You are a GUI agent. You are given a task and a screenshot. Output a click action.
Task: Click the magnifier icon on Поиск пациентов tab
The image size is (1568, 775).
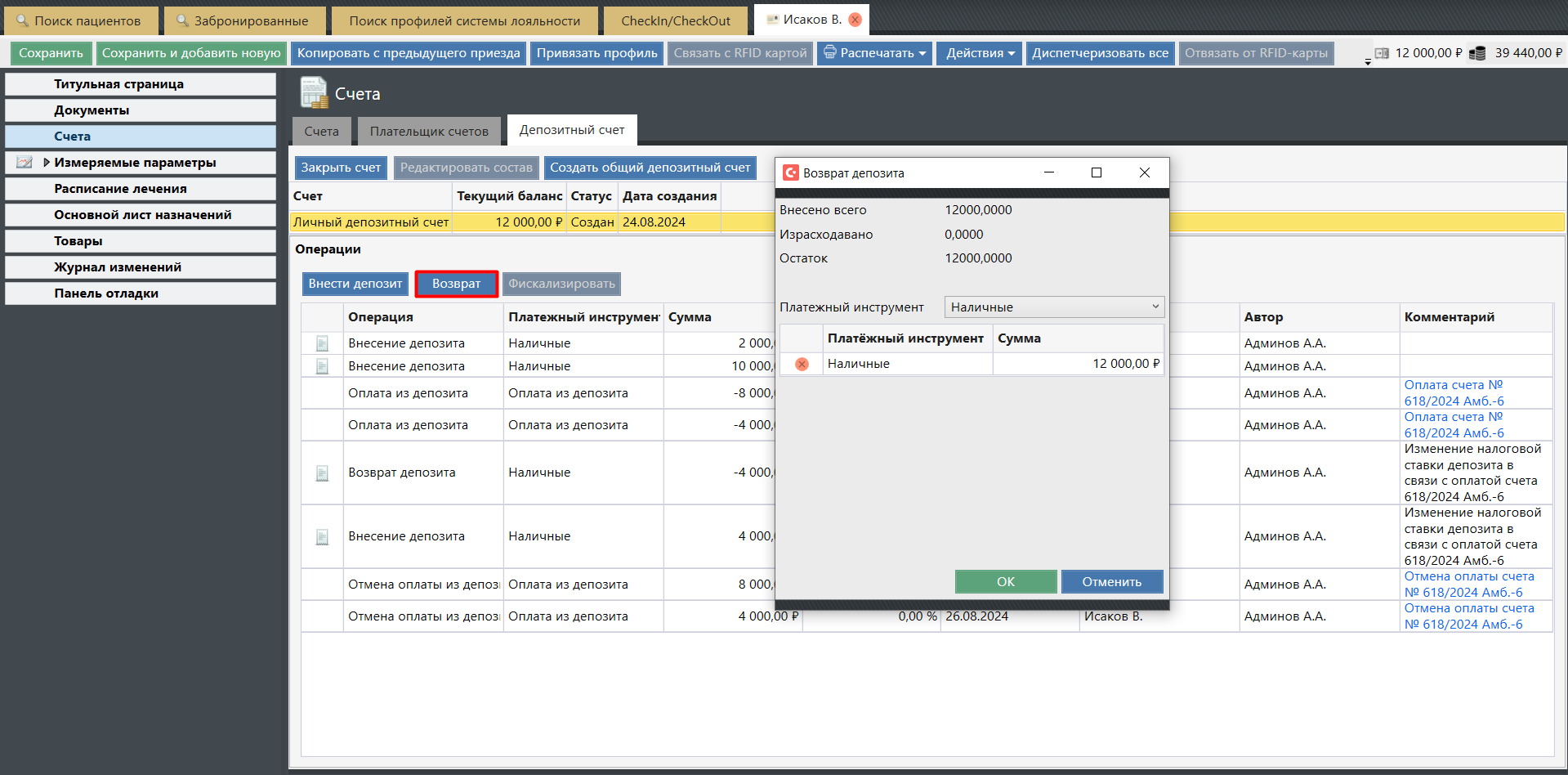(22, 20)
